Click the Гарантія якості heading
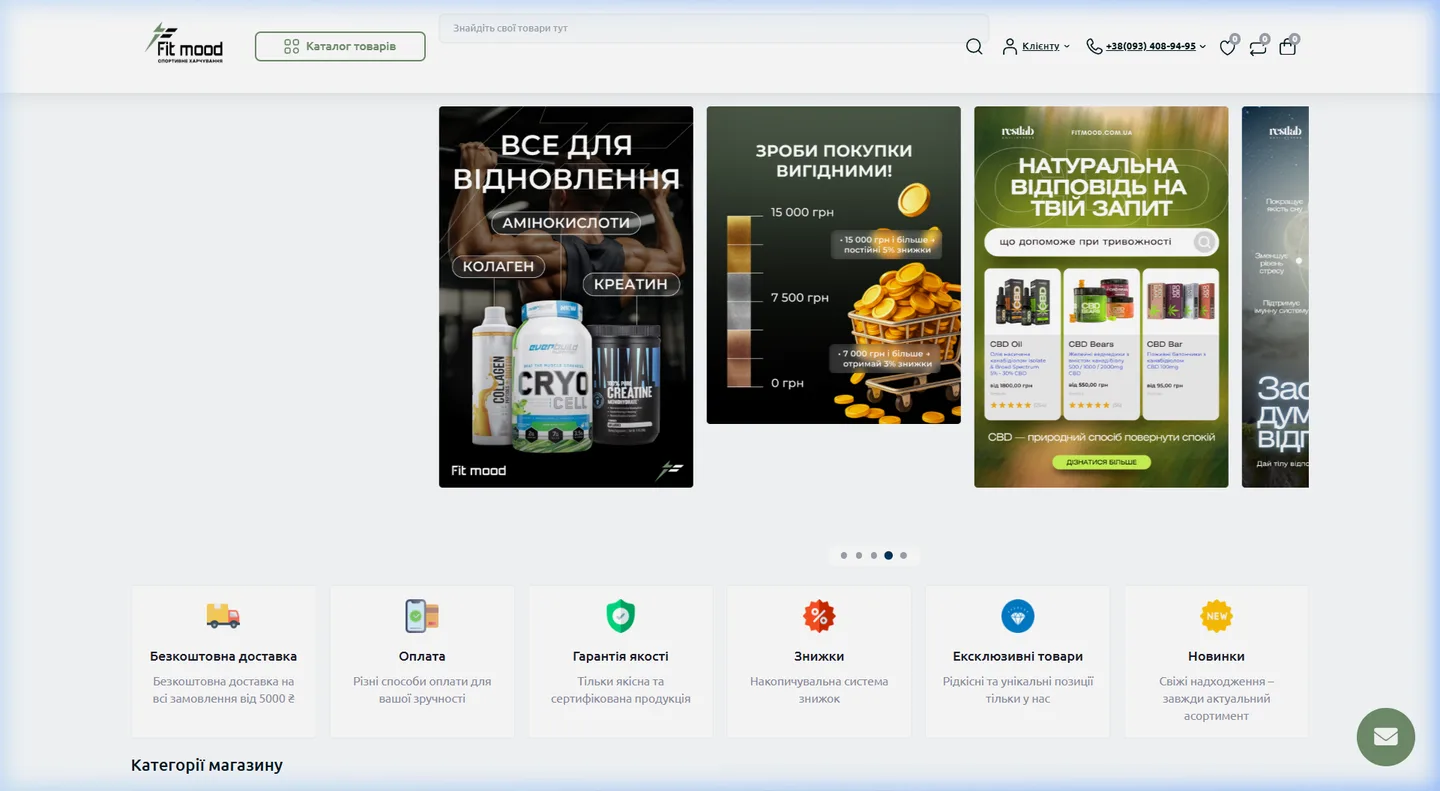1440x791 pixels. (x=621, y=657)
